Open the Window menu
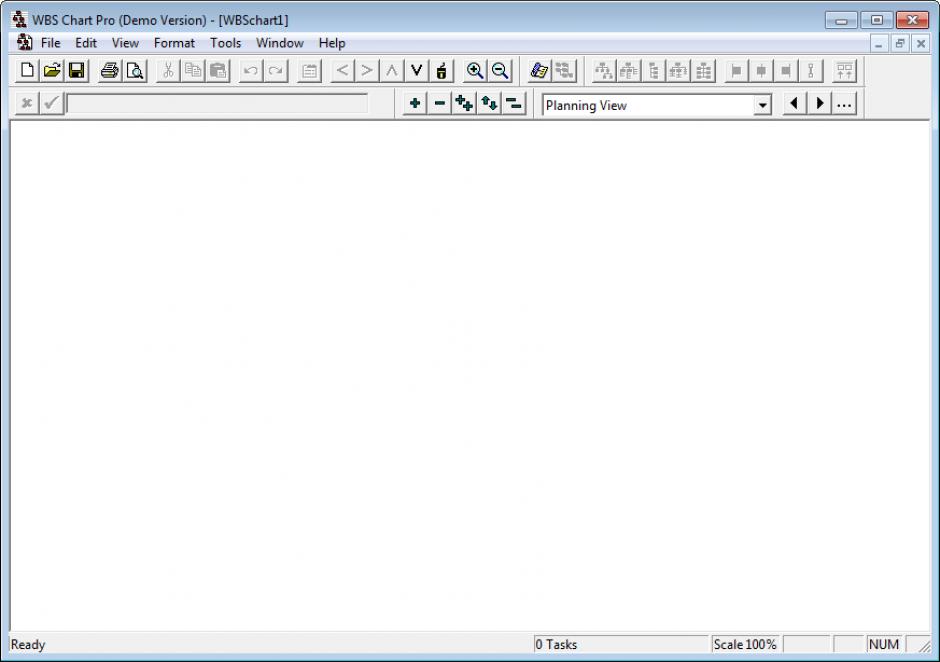The image size is (940, 662). [280, 43]
